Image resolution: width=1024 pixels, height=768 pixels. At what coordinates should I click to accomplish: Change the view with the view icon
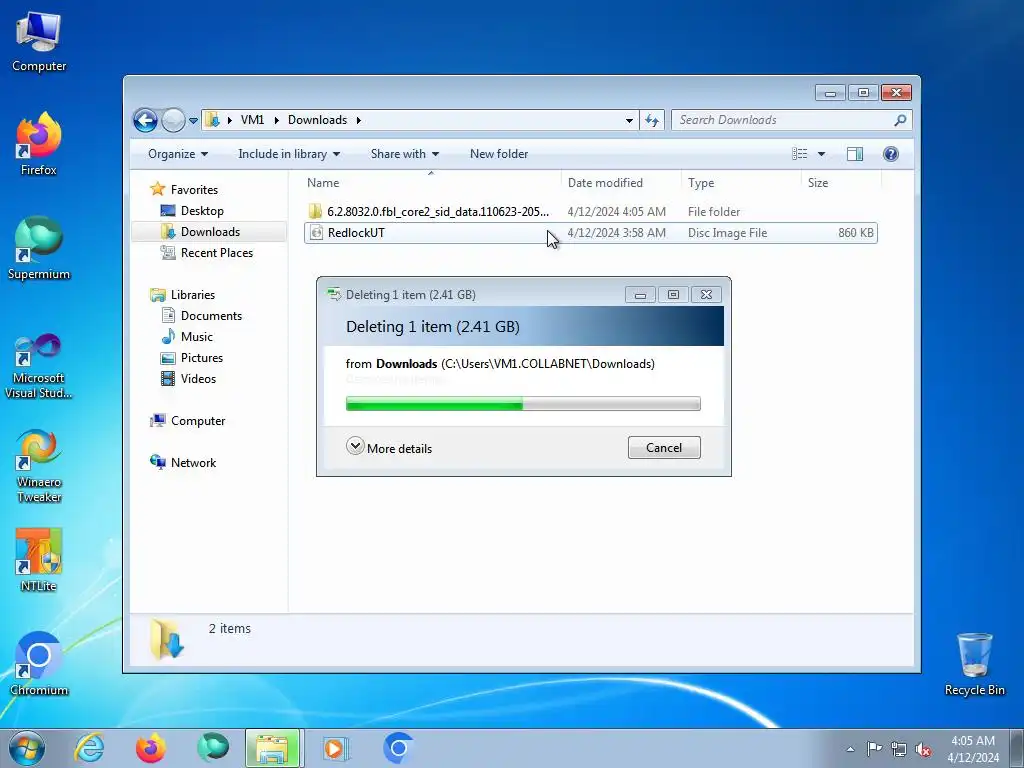(x=799, y=154)
